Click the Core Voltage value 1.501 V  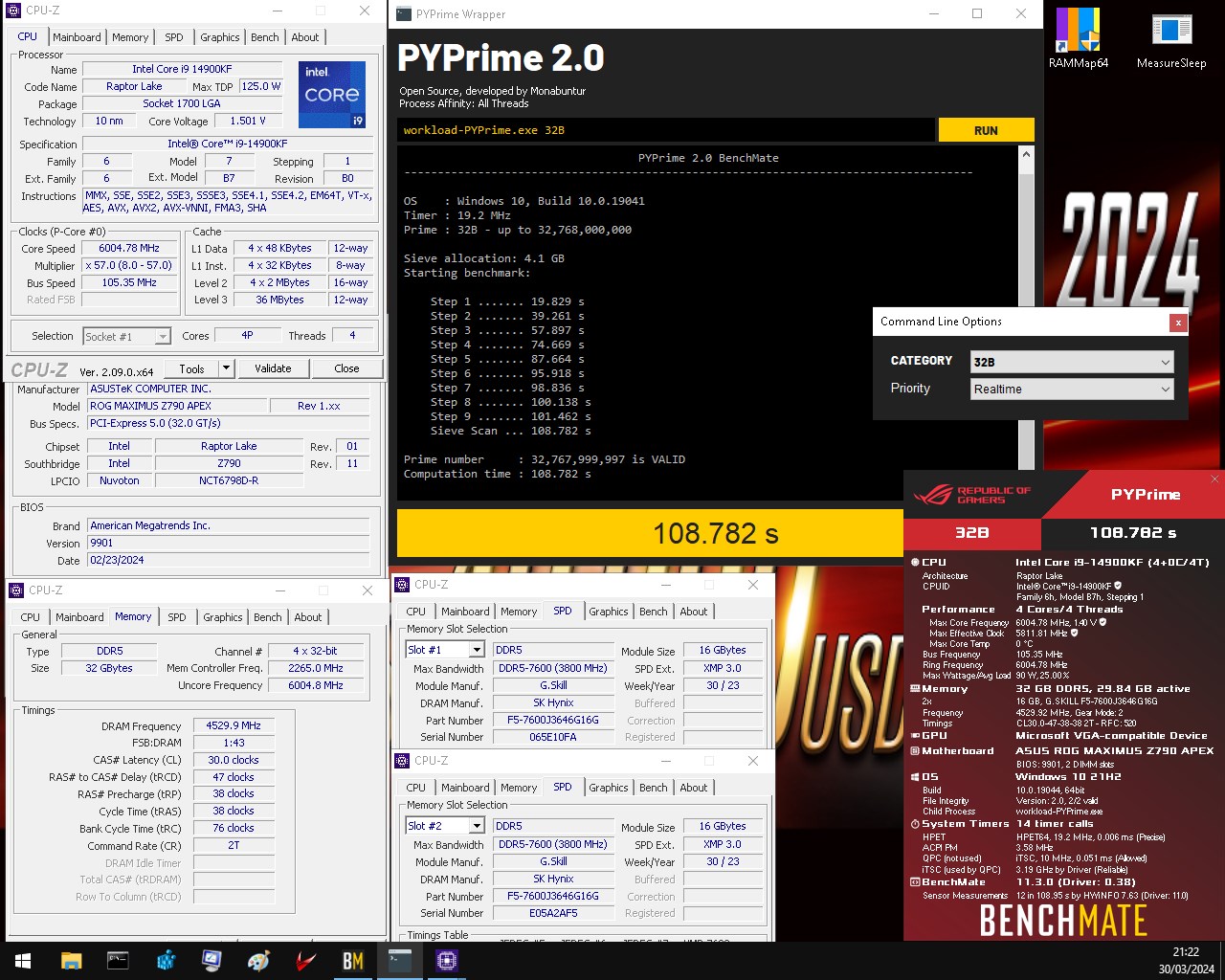pyautogui.click(x=248, y=121)
